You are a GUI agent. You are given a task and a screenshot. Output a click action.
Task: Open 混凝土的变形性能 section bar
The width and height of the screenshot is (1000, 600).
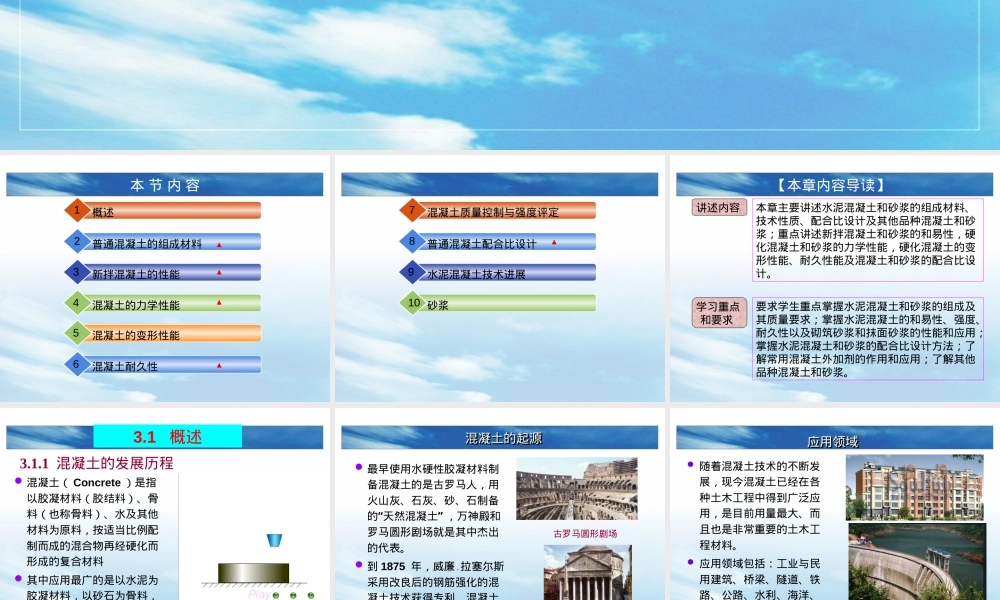point(172,333)
